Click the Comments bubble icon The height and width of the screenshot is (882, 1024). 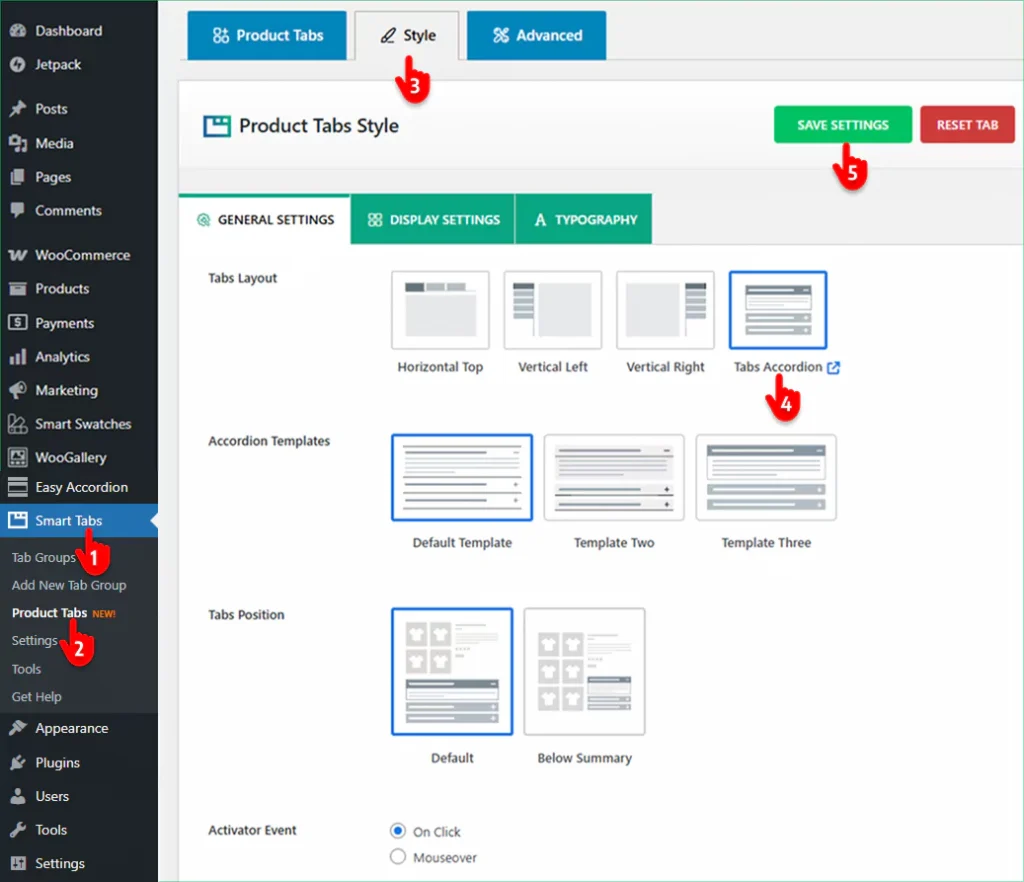[18, 210]
